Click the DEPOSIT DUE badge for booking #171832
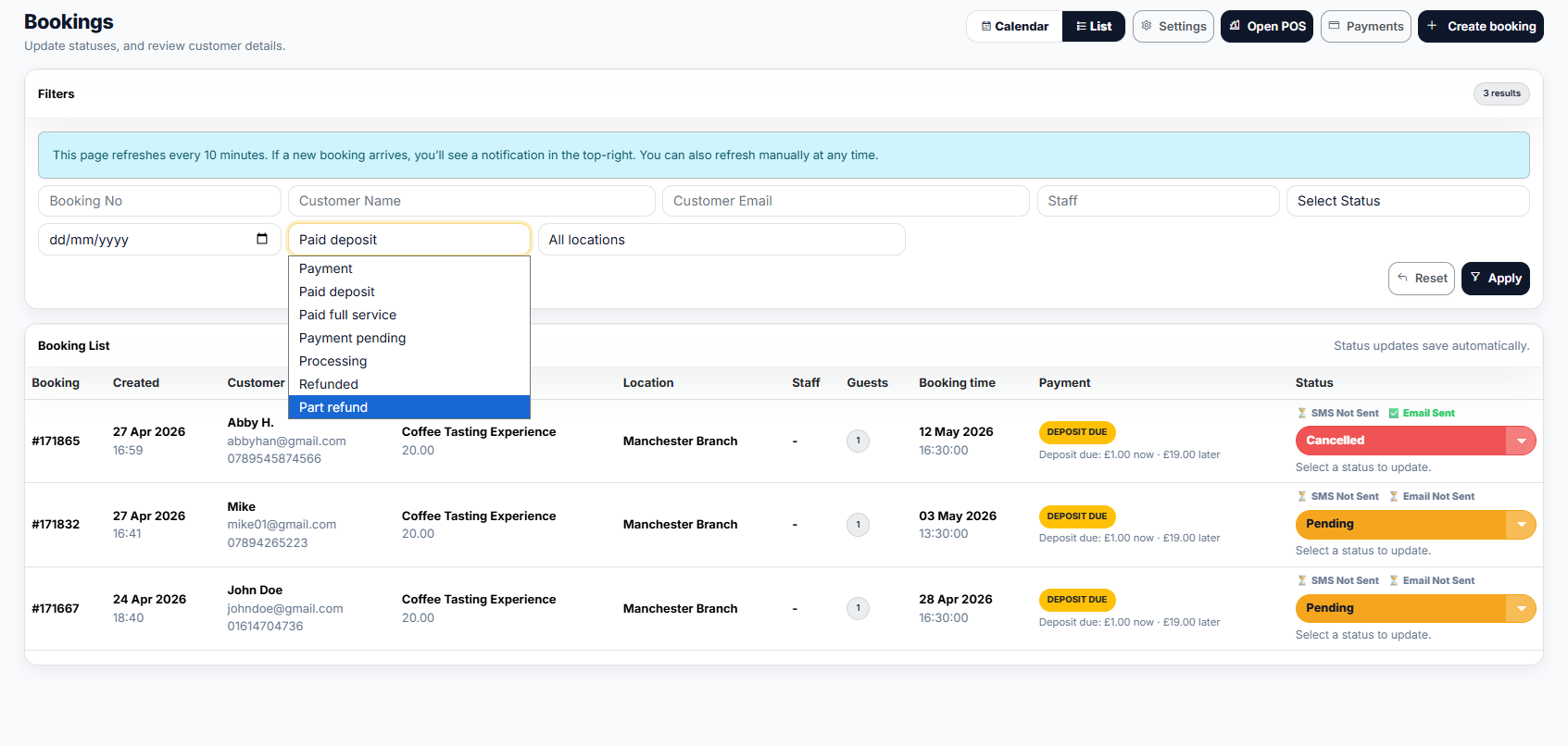Screen dimensions: 1568x746 [x=1076, y=516]
